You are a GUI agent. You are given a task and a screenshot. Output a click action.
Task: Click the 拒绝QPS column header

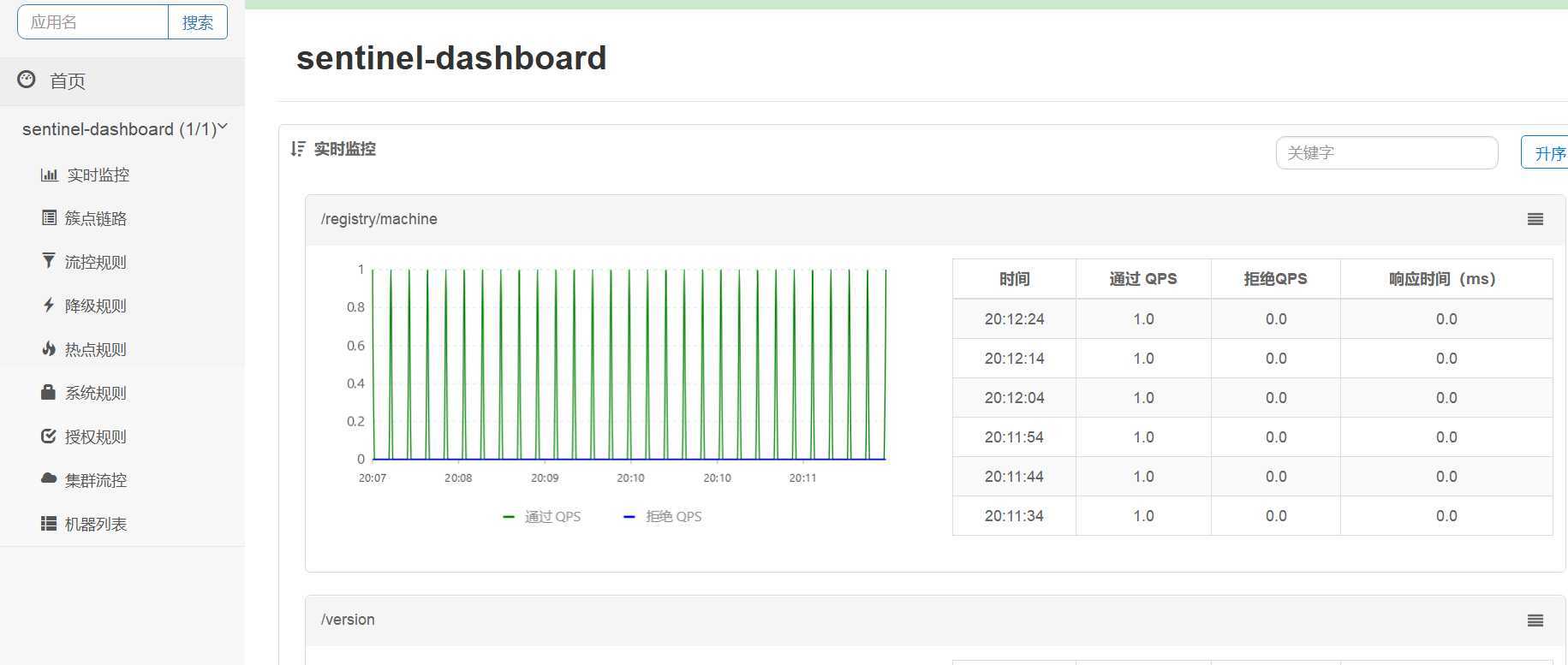(1276, 279)
